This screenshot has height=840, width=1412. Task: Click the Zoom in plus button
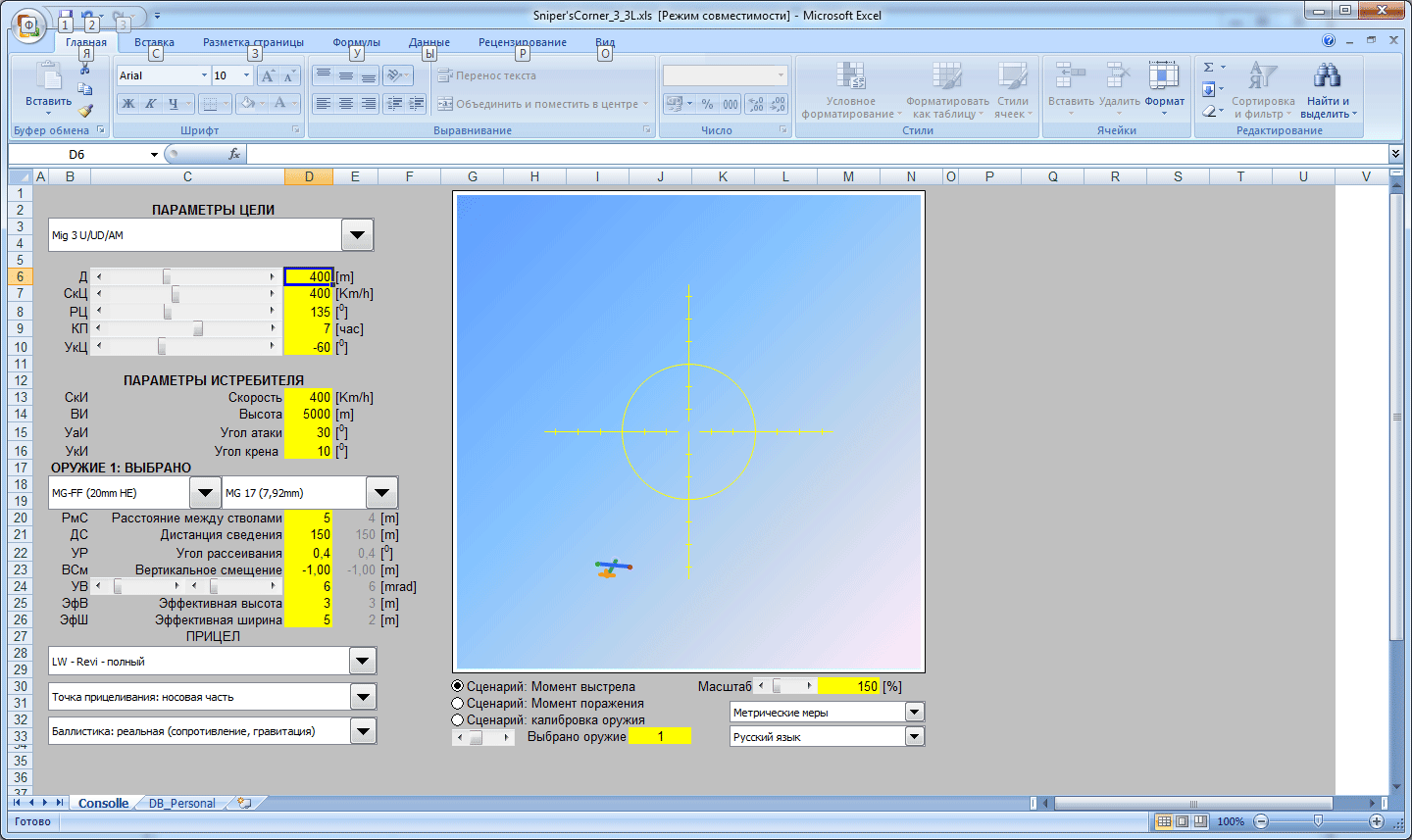click(x=1376, y=821)
